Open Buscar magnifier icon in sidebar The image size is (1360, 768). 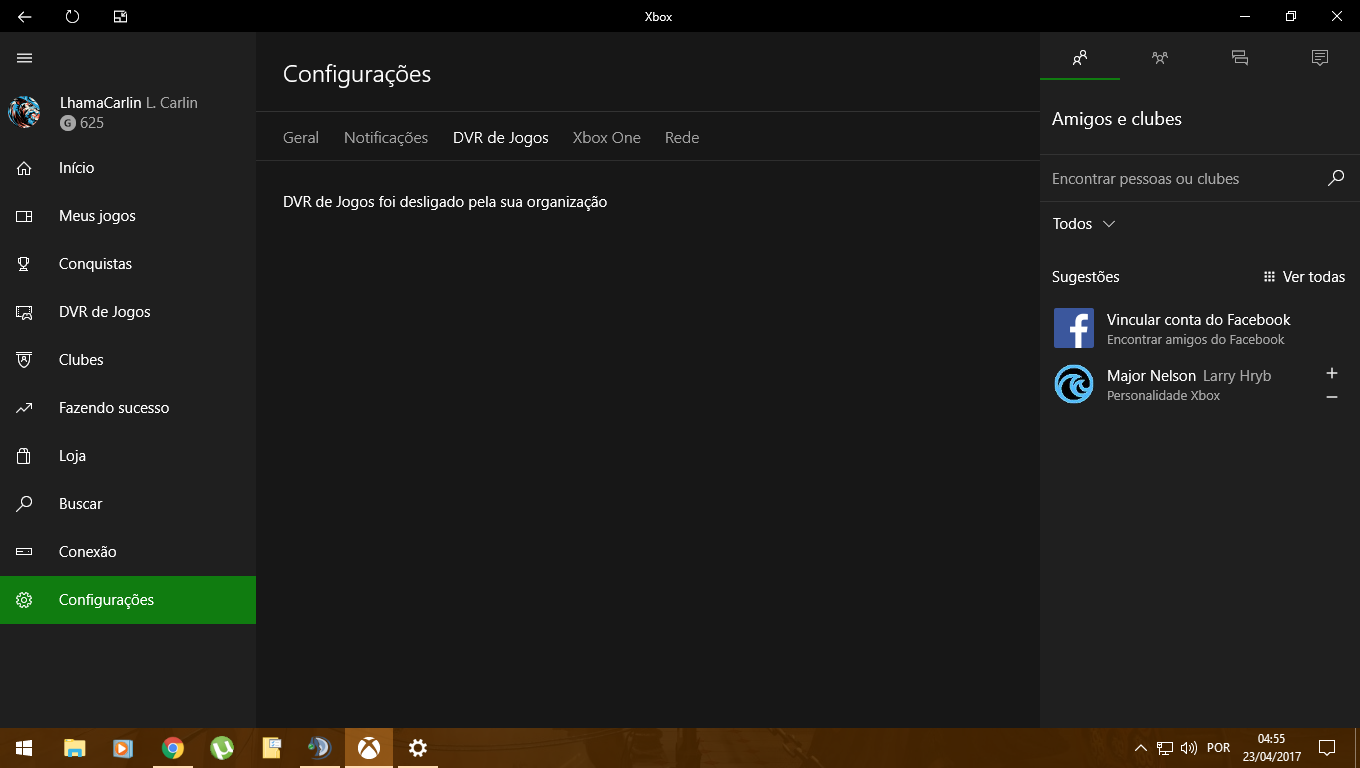(x=25, y=504)
